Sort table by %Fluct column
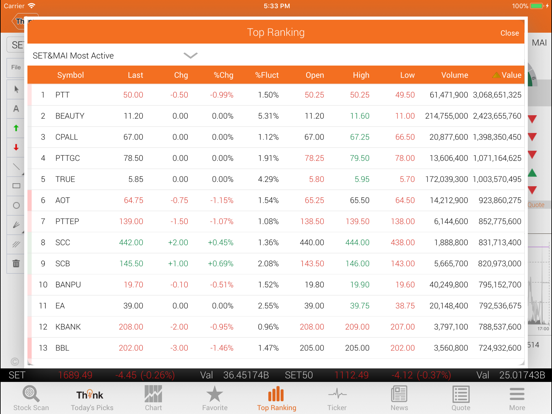This screenshot has height=414, width=552. (x=267, y=75)
